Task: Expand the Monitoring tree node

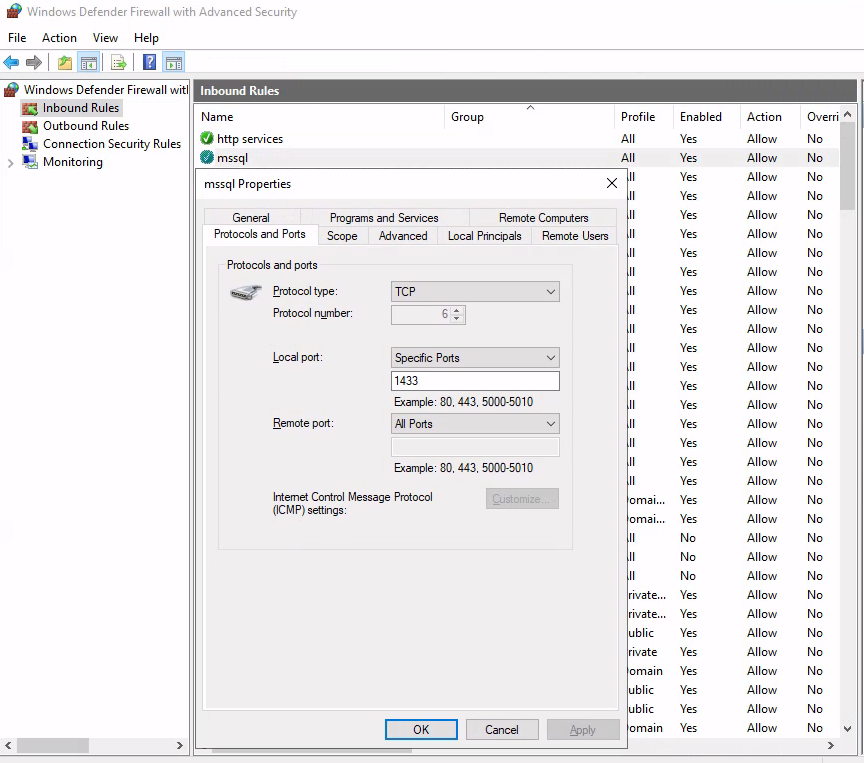Action: pos(10,163)
